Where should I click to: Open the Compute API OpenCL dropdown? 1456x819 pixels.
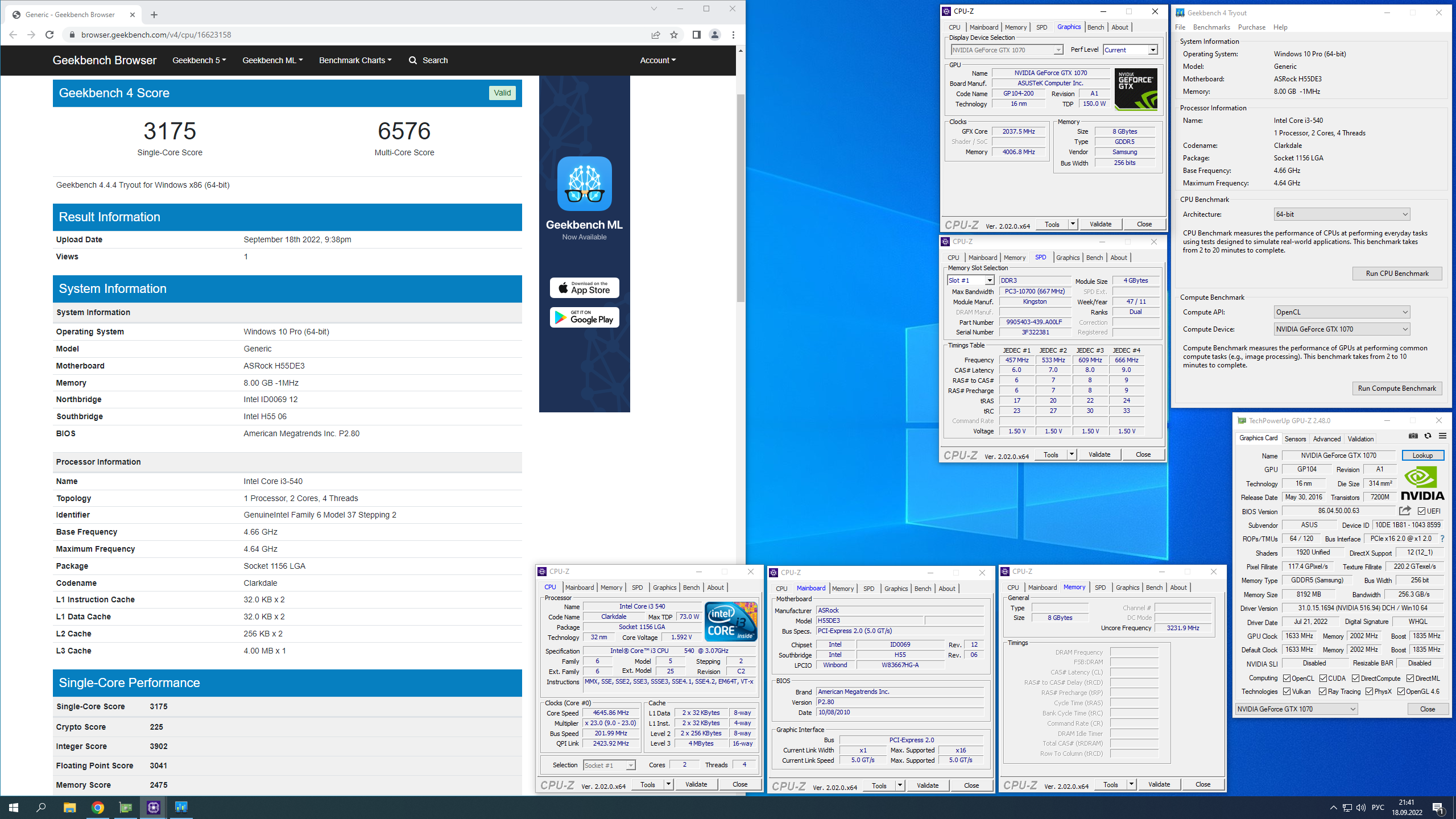pyautogui.click(x=1342, y=312)
